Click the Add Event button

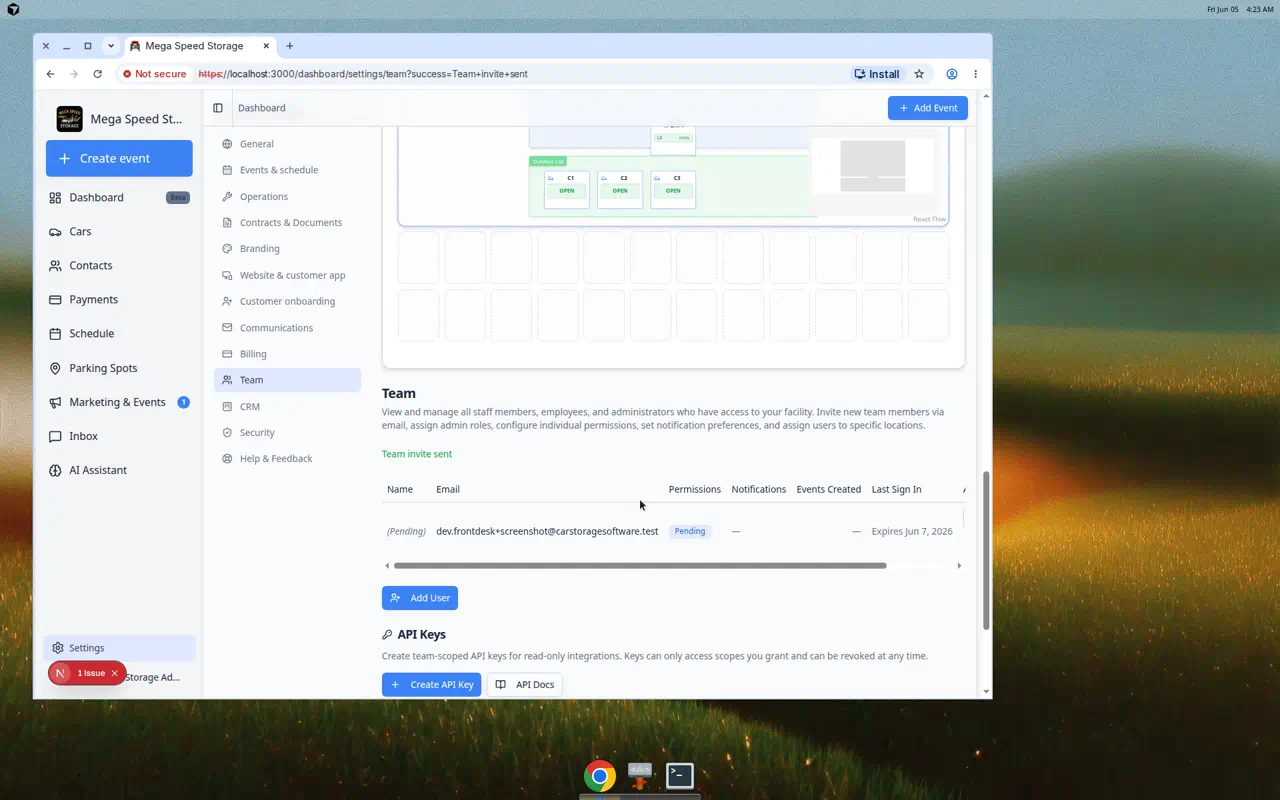coord(928,108)
